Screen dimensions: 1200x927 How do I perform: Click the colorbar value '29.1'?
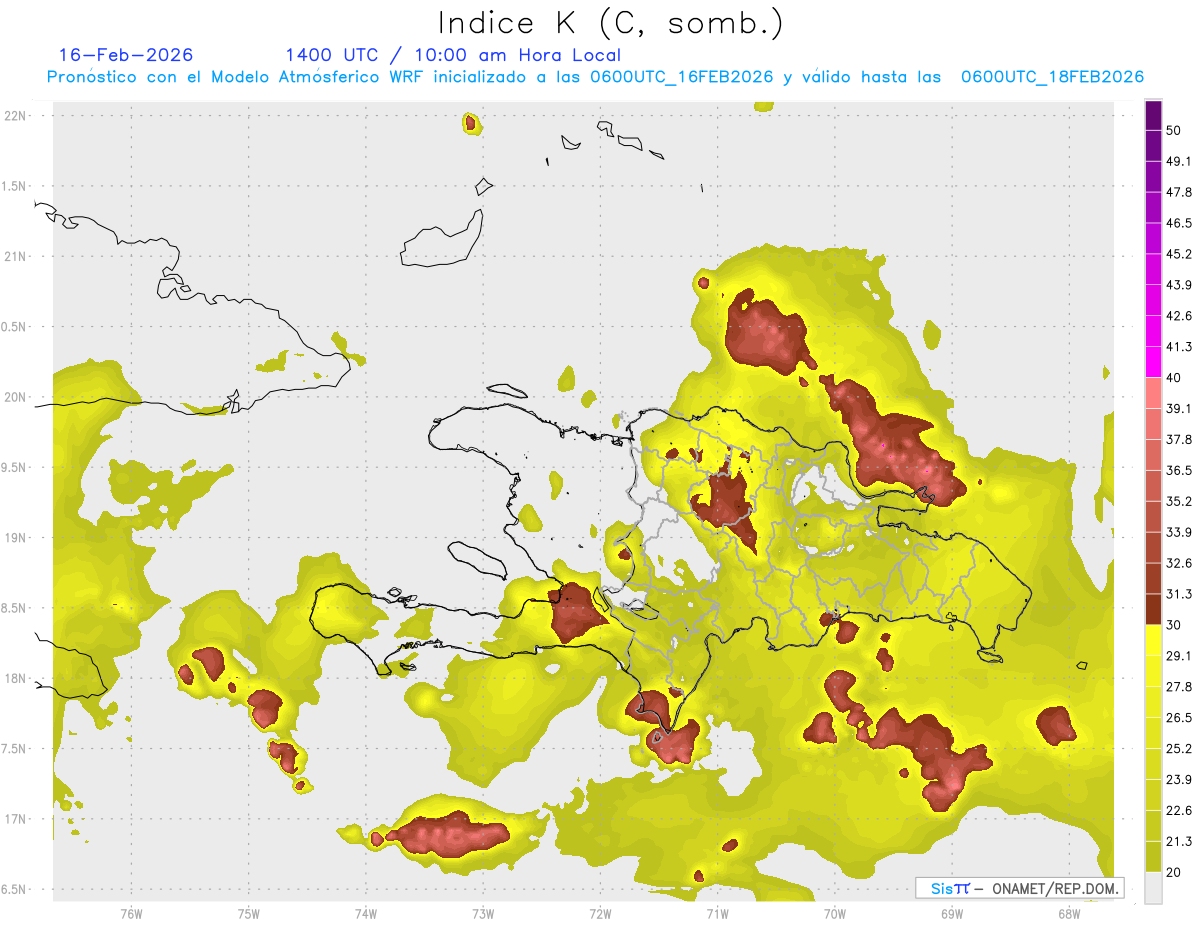(x=1178, y=656)
